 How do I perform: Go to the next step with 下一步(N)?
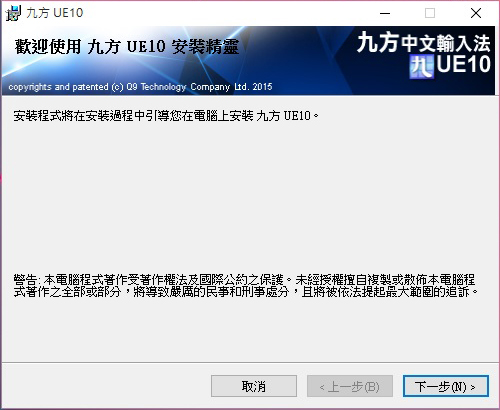point(446,386)
